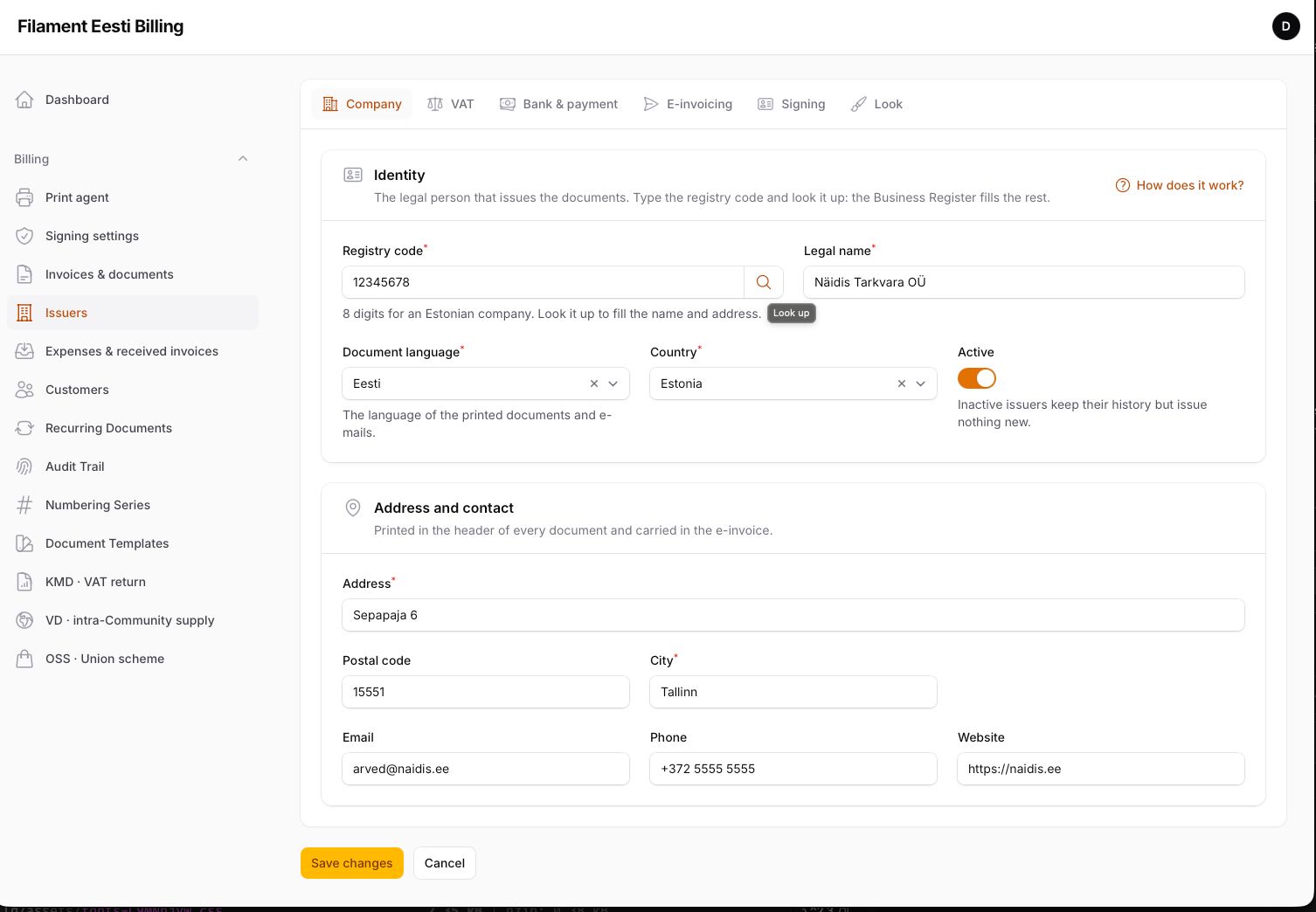Click the question mark help icon

1123,185
